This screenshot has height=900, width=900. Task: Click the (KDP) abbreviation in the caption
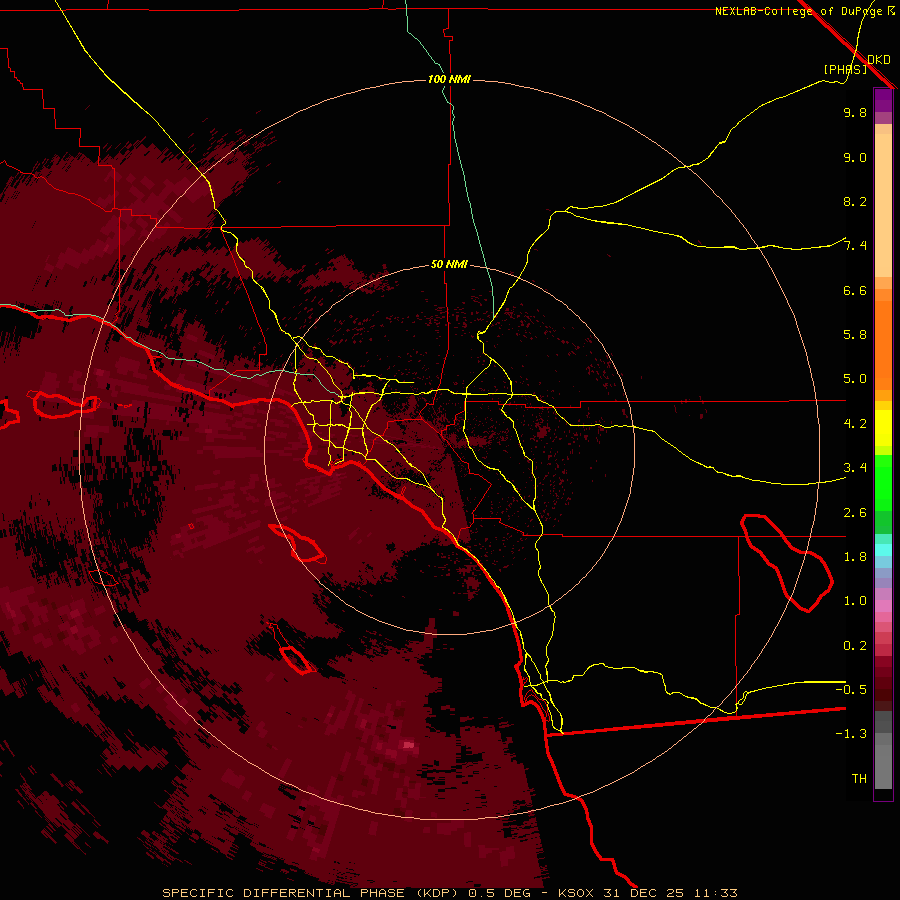pyautogui.click(x=437, y=893)
